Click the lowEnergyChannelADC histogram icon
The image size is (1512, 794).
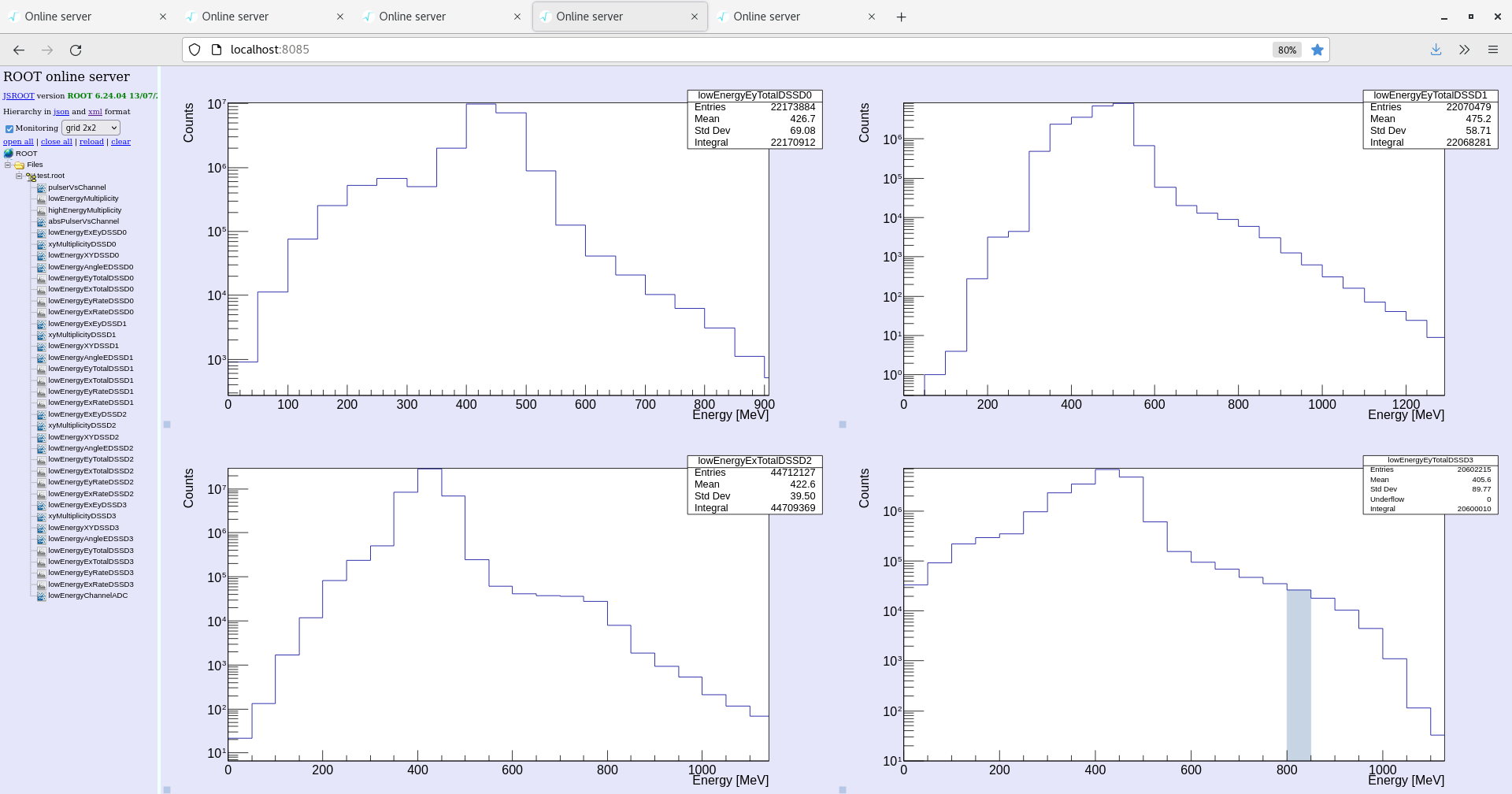pyautogui.click(x=41, y=595)
